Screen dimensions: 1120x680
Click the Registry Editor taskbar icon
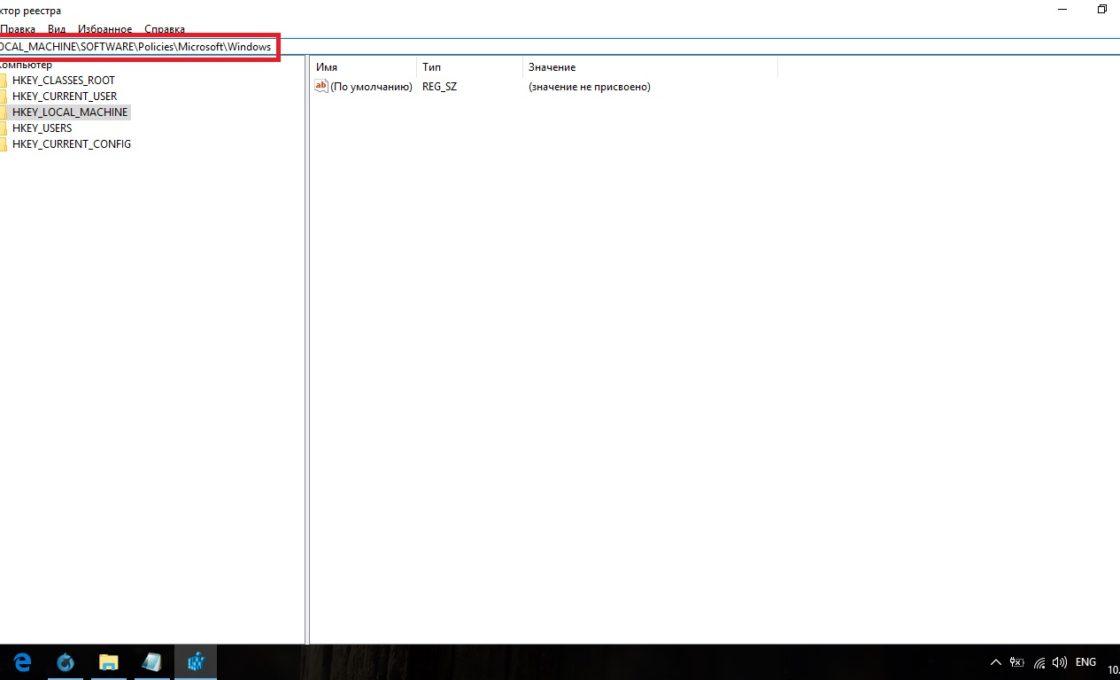195,662
